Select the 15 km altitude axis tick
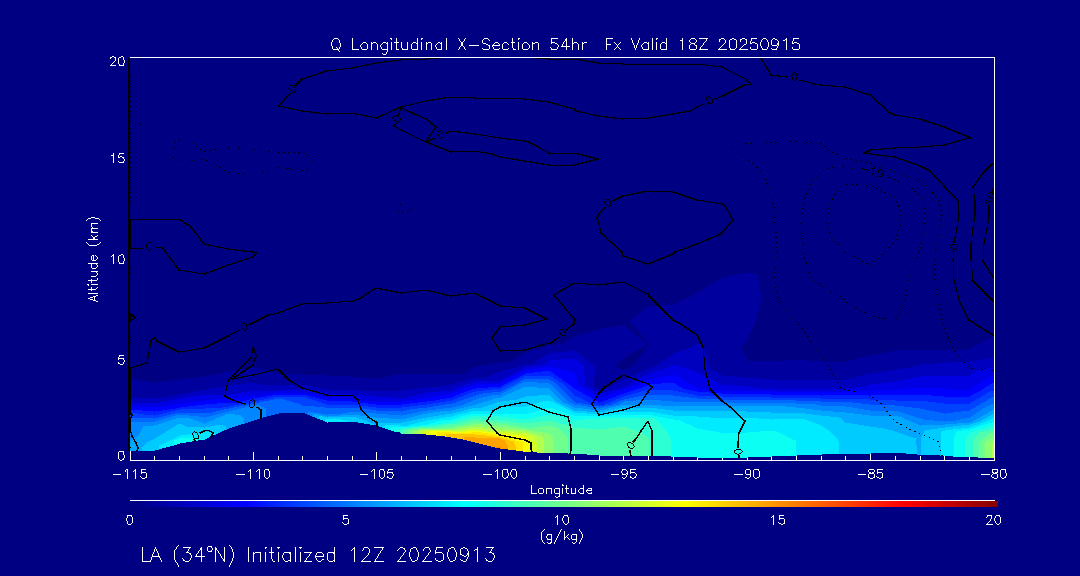1080x576 pixels. (x=117, y=158)
